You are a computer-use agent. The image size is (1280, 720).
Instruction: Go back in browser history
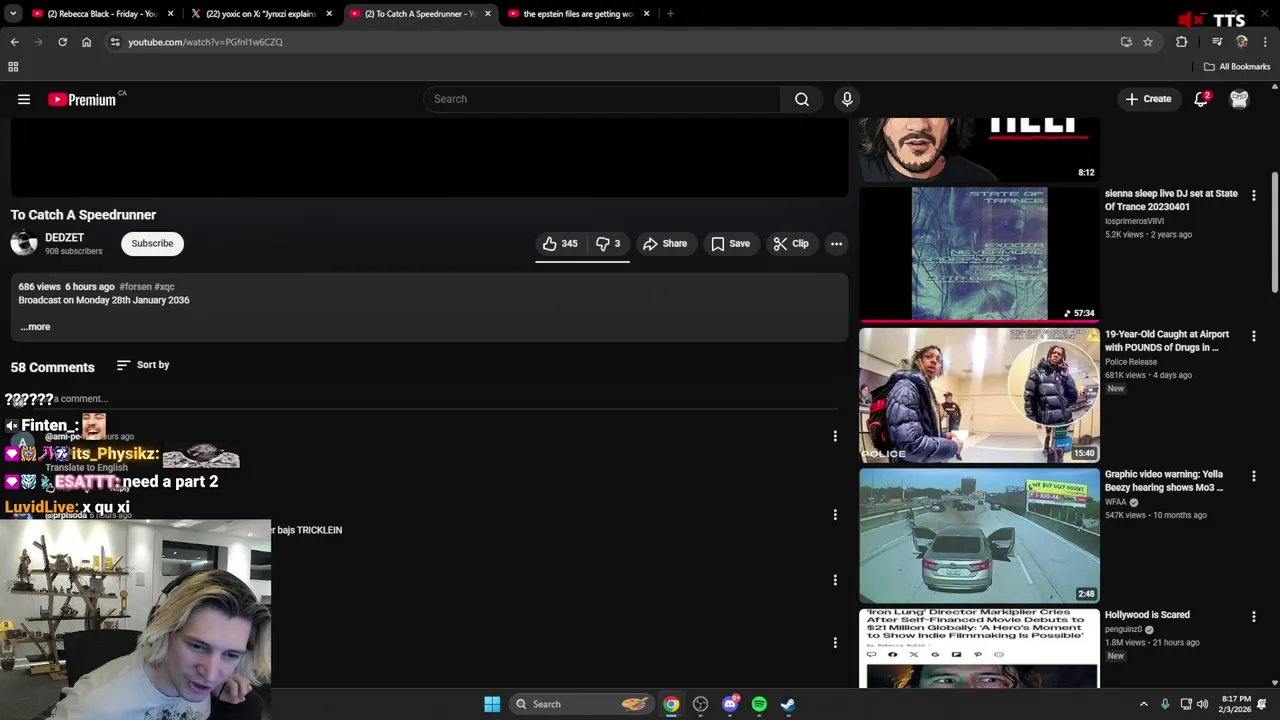pyautogui.click(x=15, y=42)
